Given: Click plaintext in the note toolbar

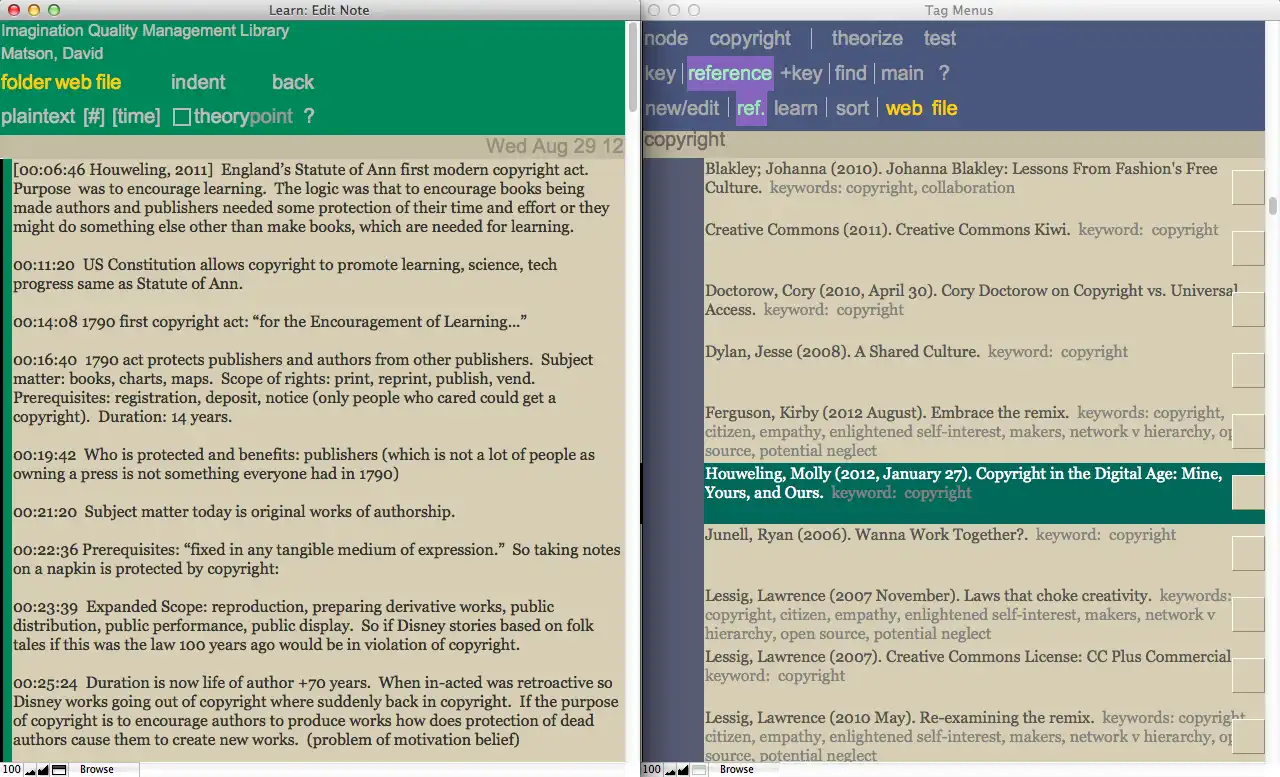Looking at the screenshot, I should (x=38, y=116).
